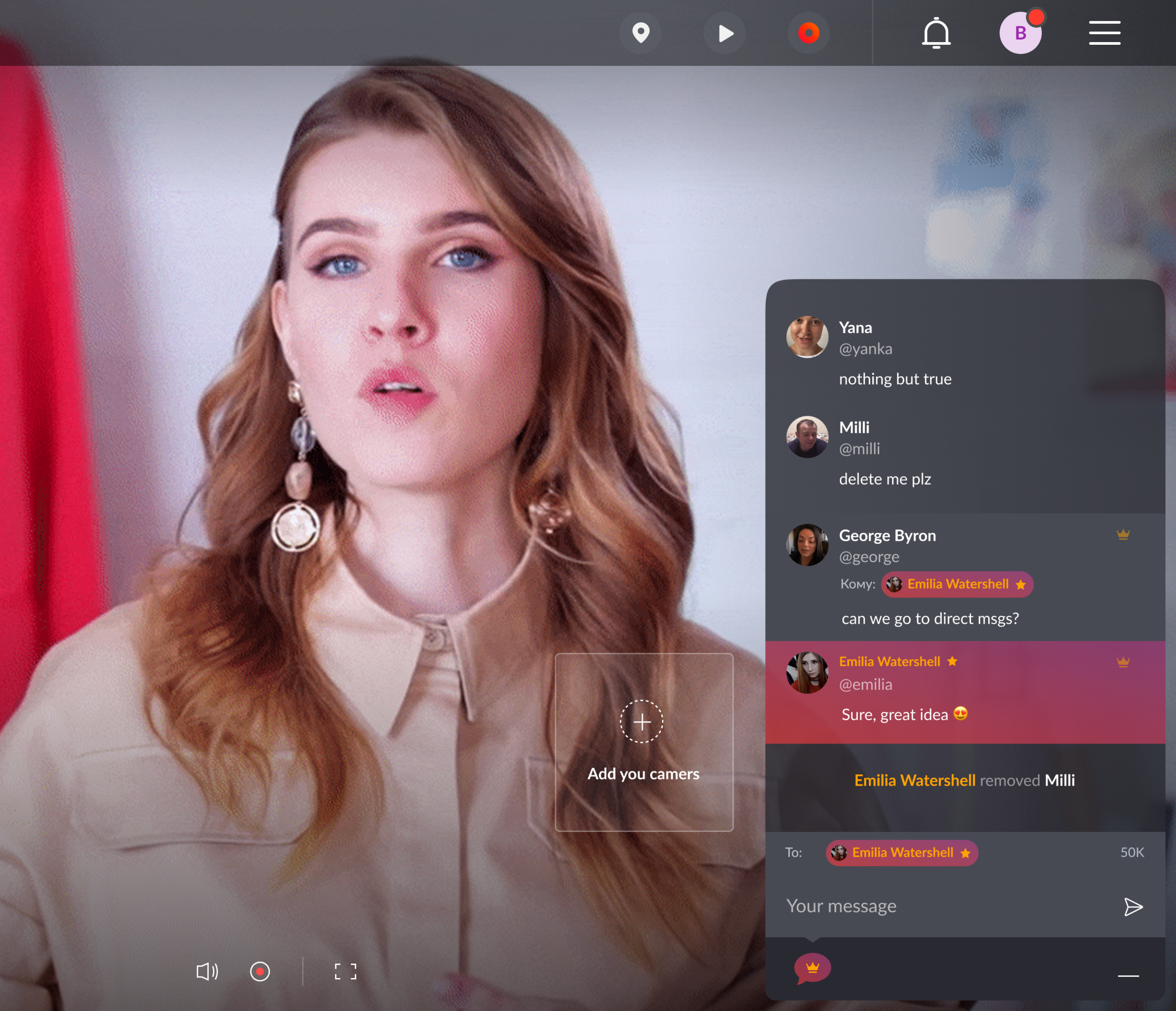Click the crown icon on George Byron's message
The image size is (1176, 1011).
(x=1123, y=534)
